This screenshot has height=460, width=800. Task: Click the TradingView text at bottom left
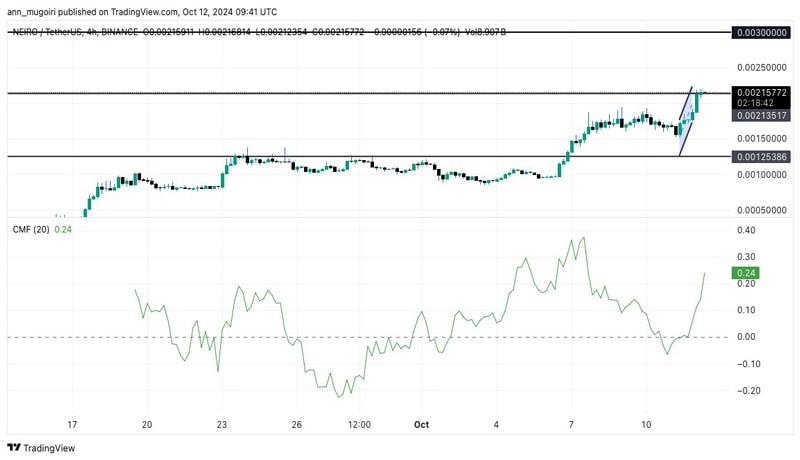(x=52, y=448)
